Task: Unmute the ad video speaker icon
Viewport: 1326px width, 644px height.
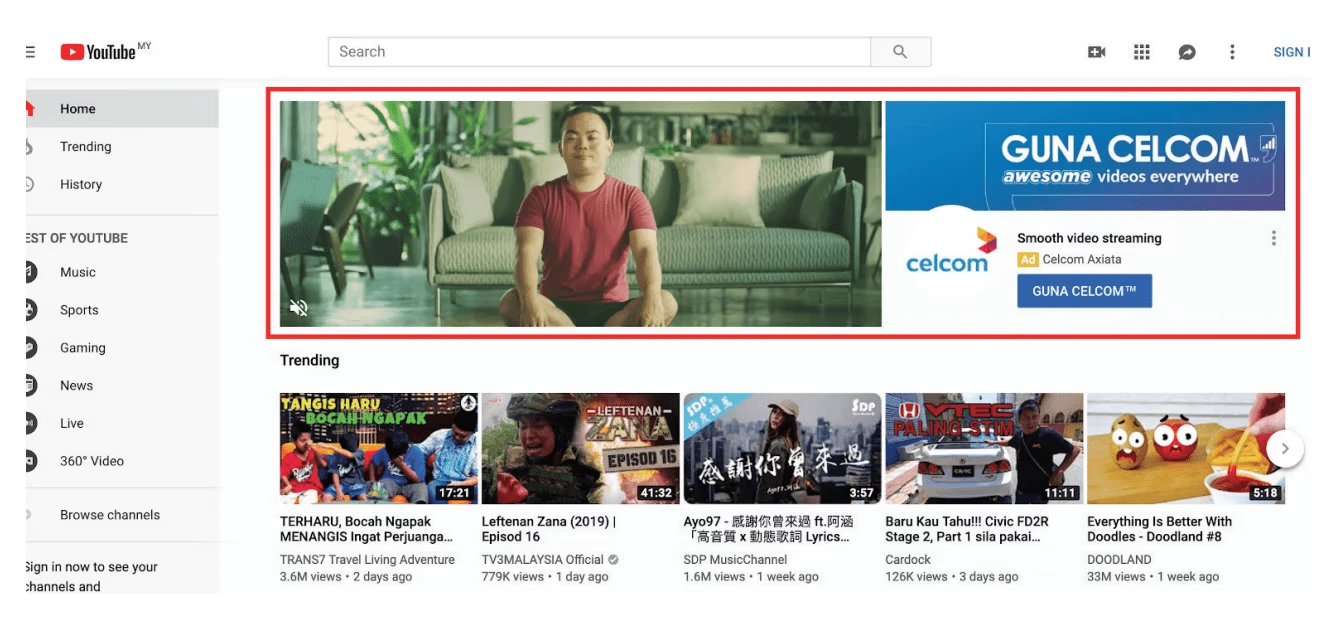Action: pyautogui.click(x=298, y=308)
